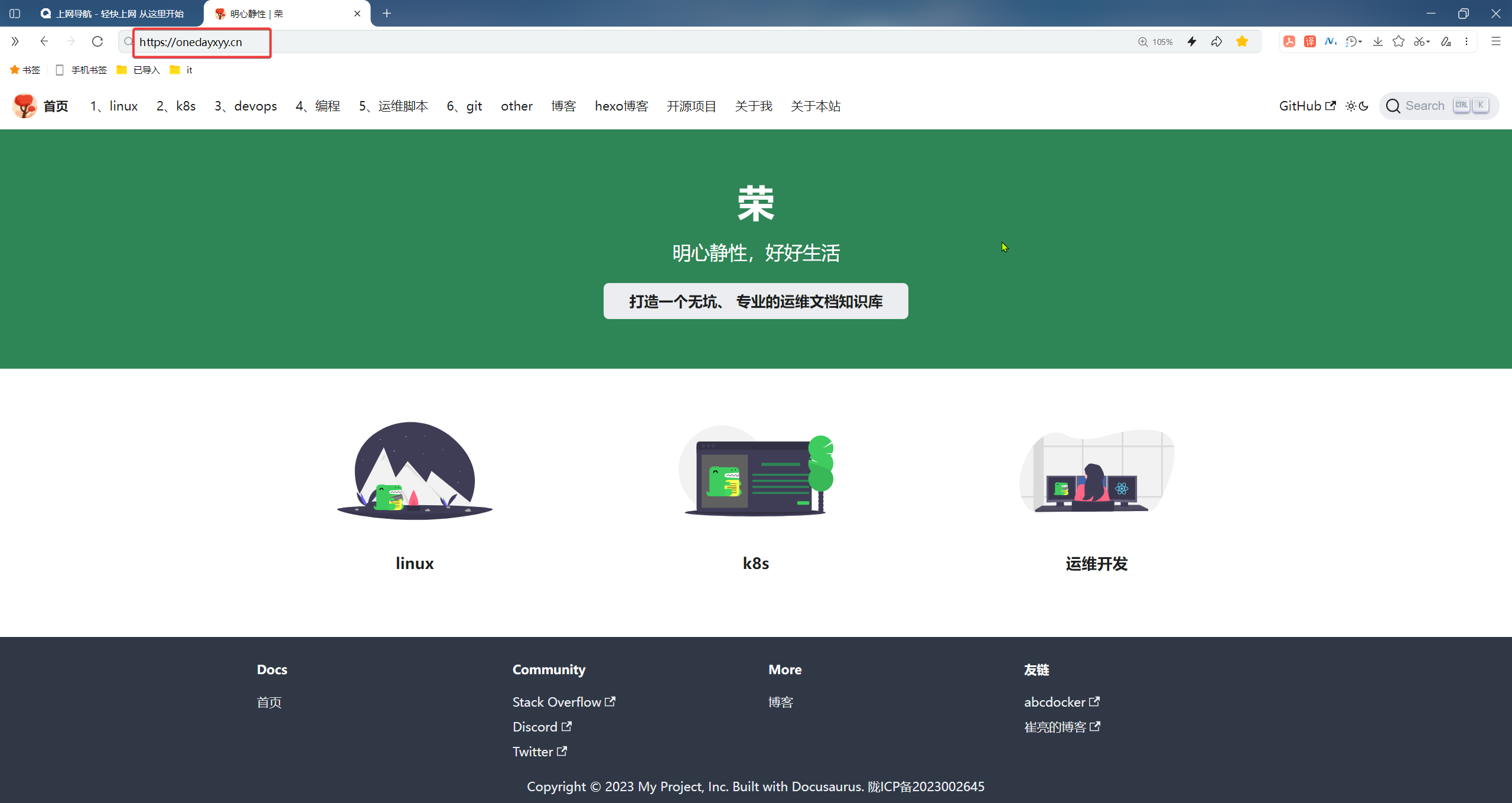Open the hexo博客 nav item

(621, 106)
